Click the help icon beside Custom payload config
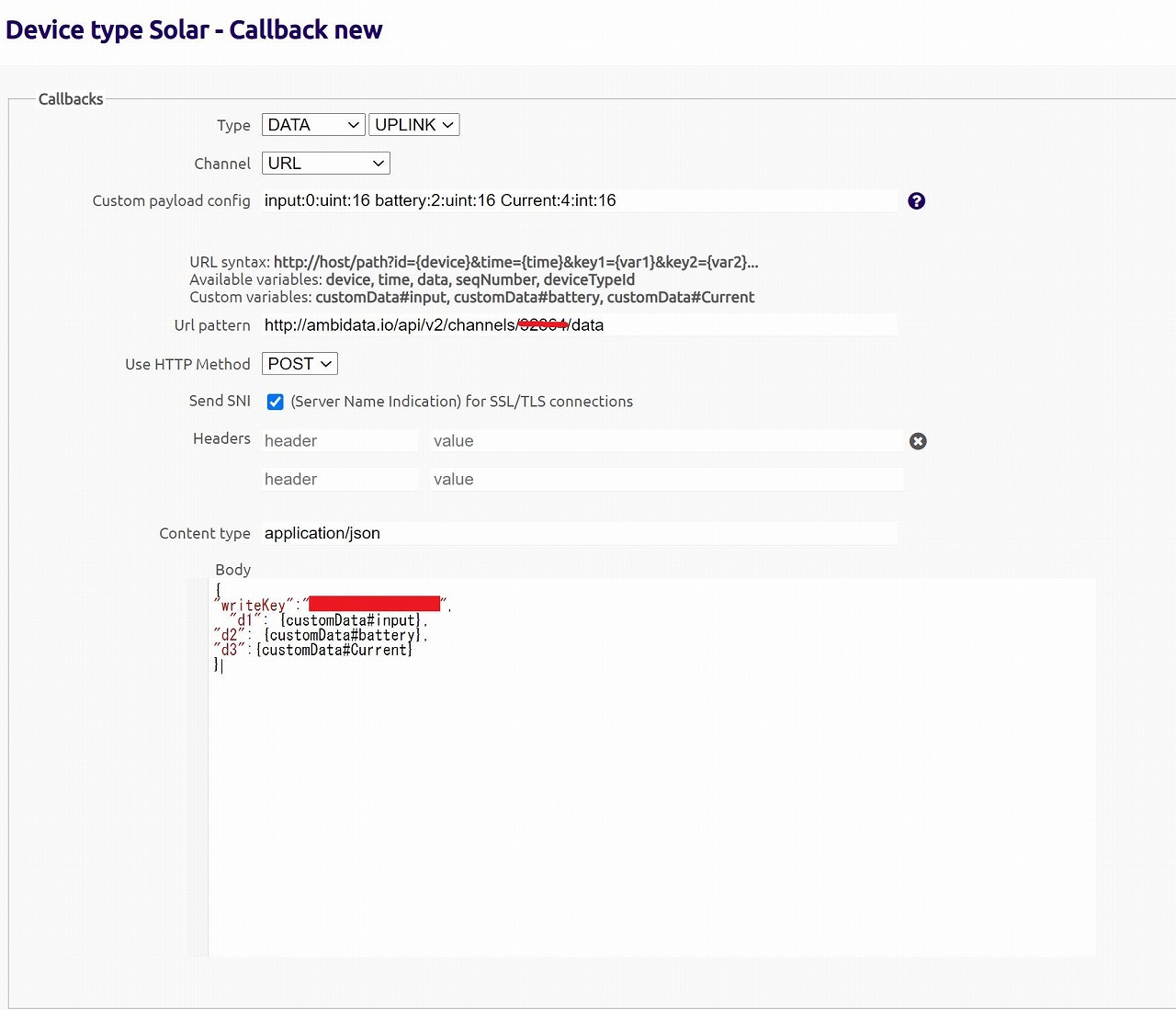This screenshot has height=1010, width=1176. pos(916,201)
